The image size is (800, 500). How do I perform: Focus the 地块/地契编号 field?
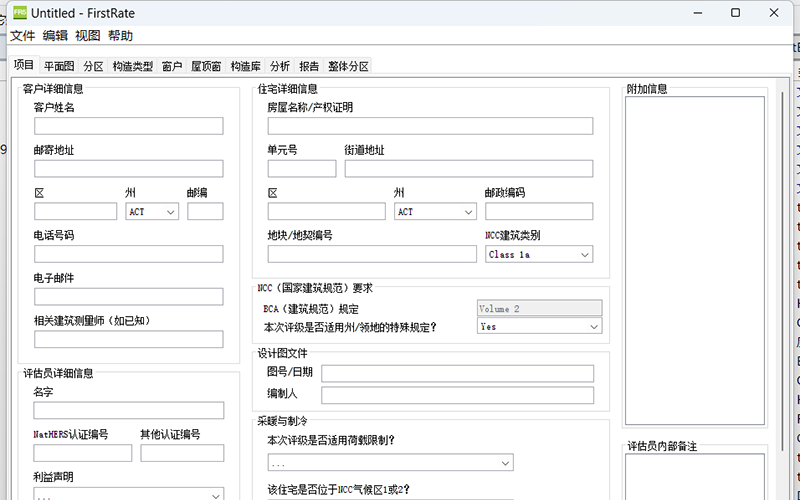coord(372,254)
